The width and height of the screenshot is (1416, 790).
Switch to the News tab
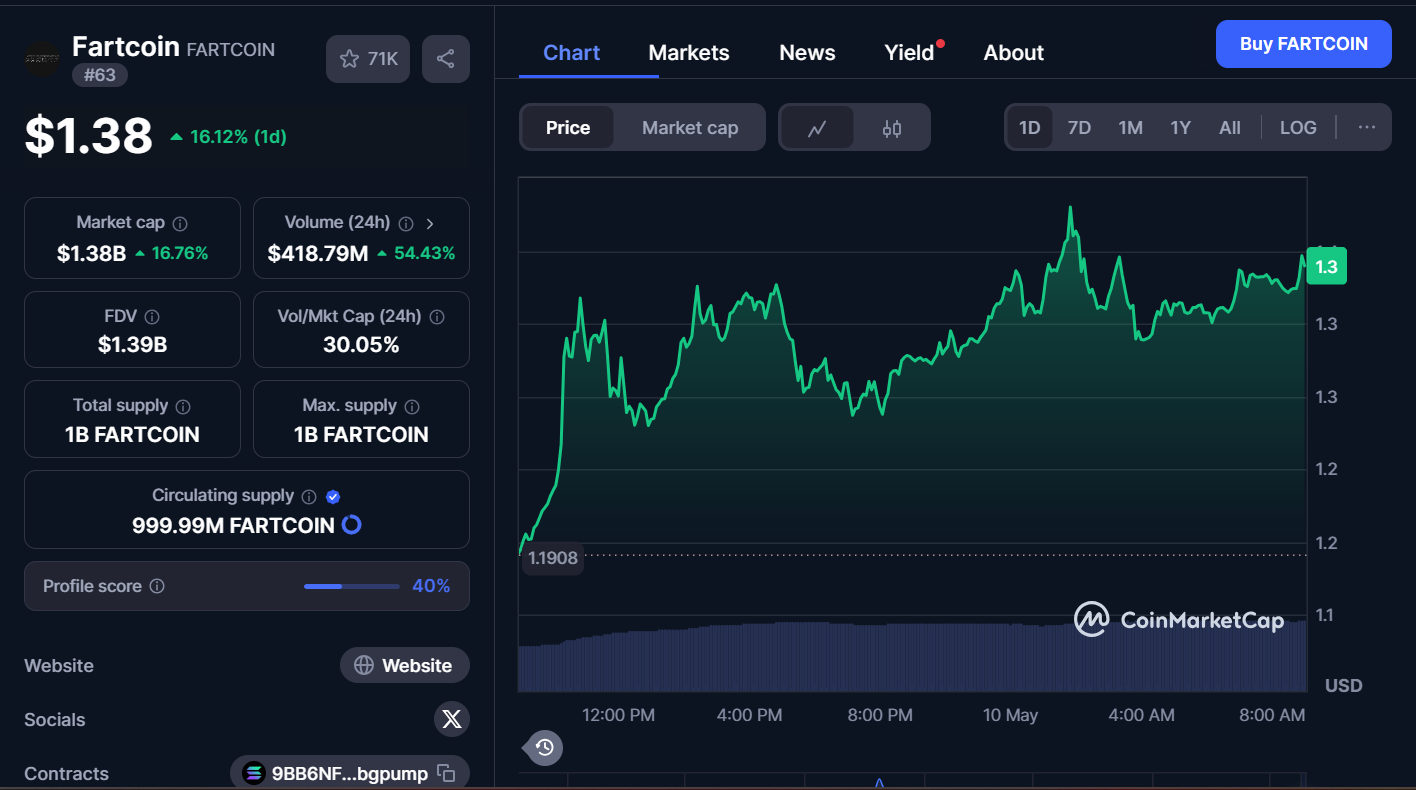(x=807, y=53)
